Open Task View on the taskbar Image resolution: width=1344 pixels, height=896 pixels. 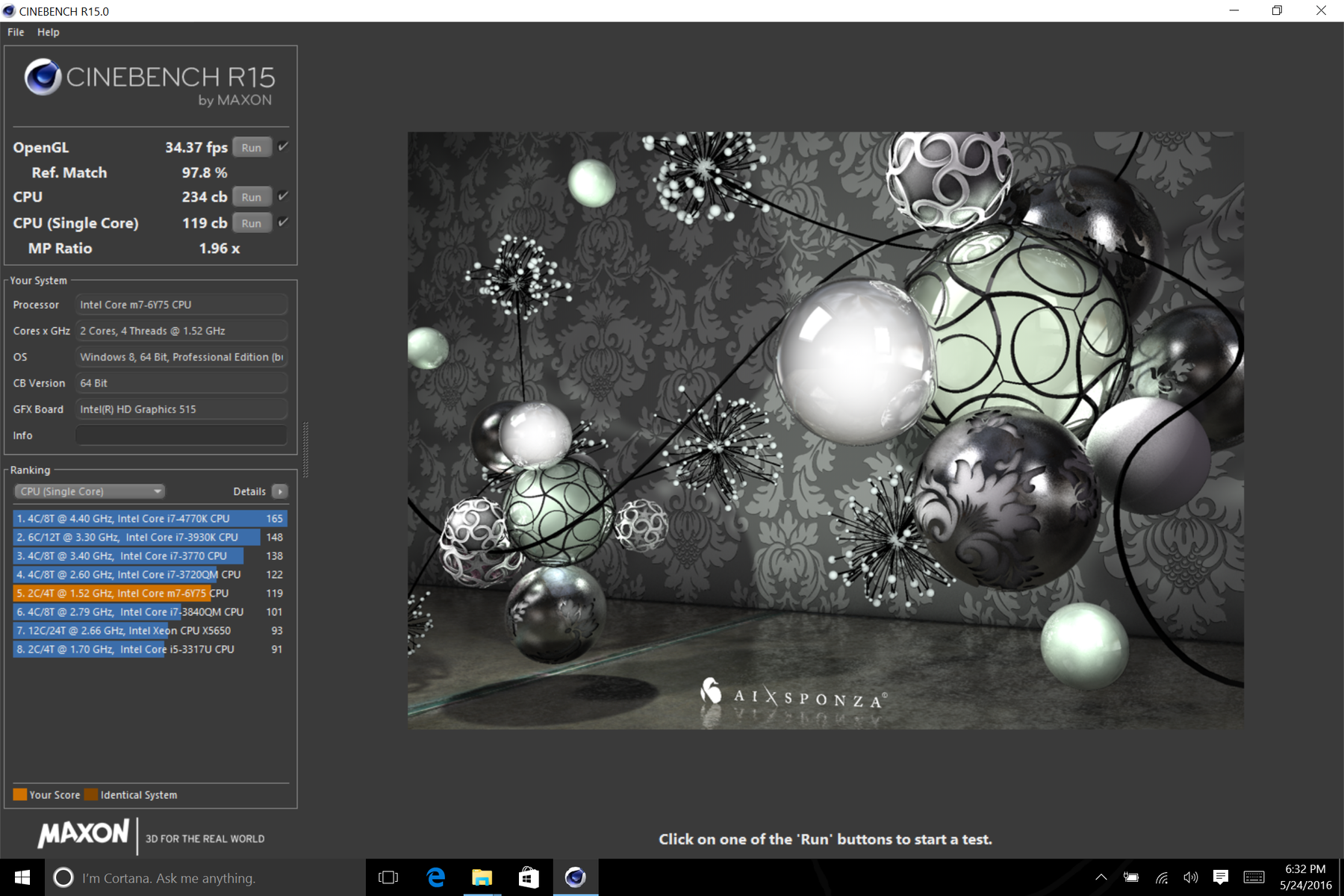[x=388, y=877]
